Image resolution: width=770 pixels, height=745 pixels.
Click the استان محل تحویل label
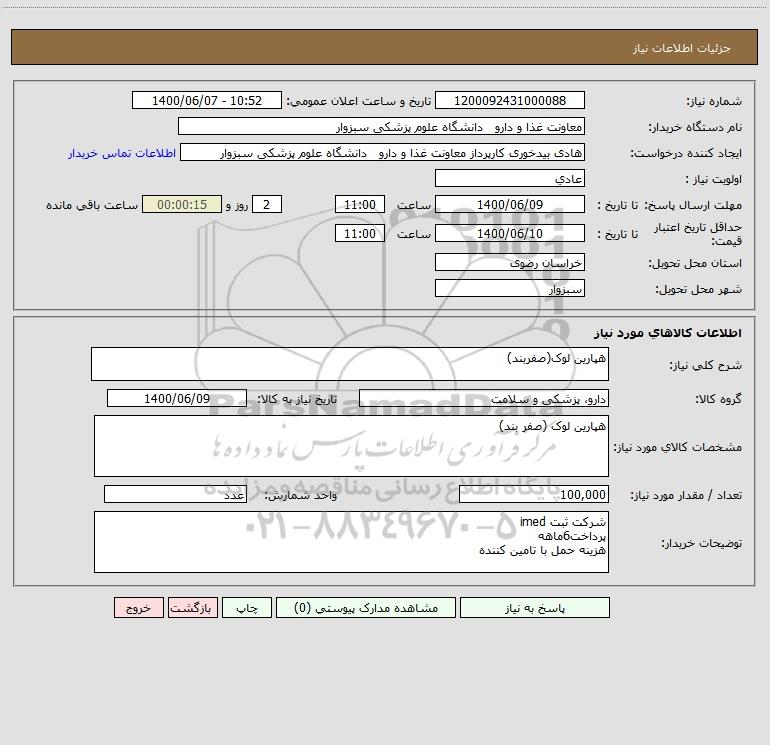(x=695, y=264)
